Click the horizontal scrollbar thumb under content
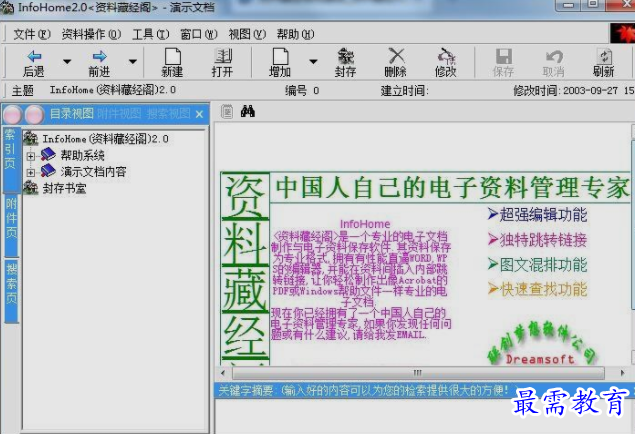Image resolution: width=635 pixels, height=434 pixels. coord(418,372)
